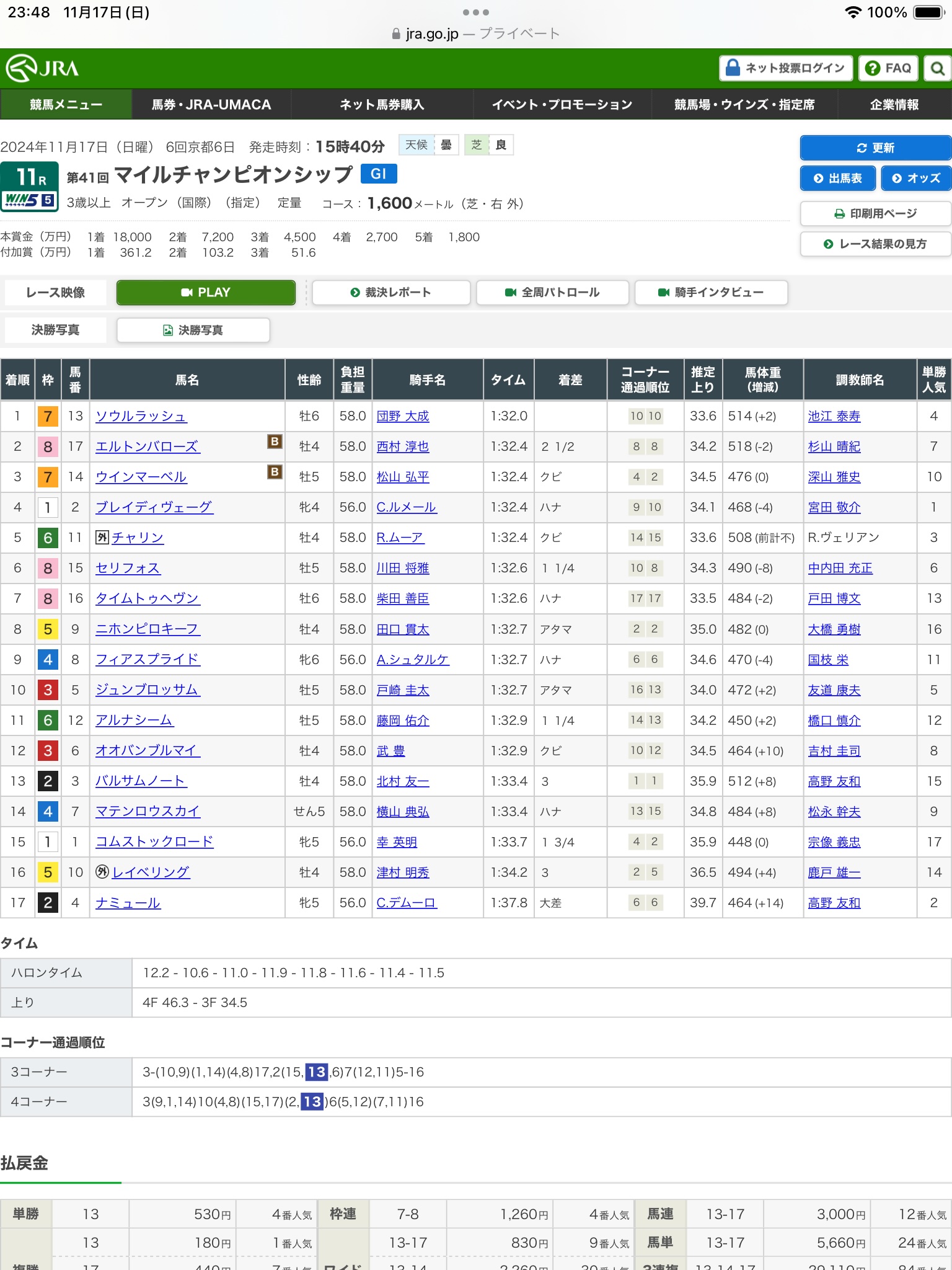Open trainer 杉山 晴紀 page
Viewport: 952px width, 1270px height.
pos(834,446)
